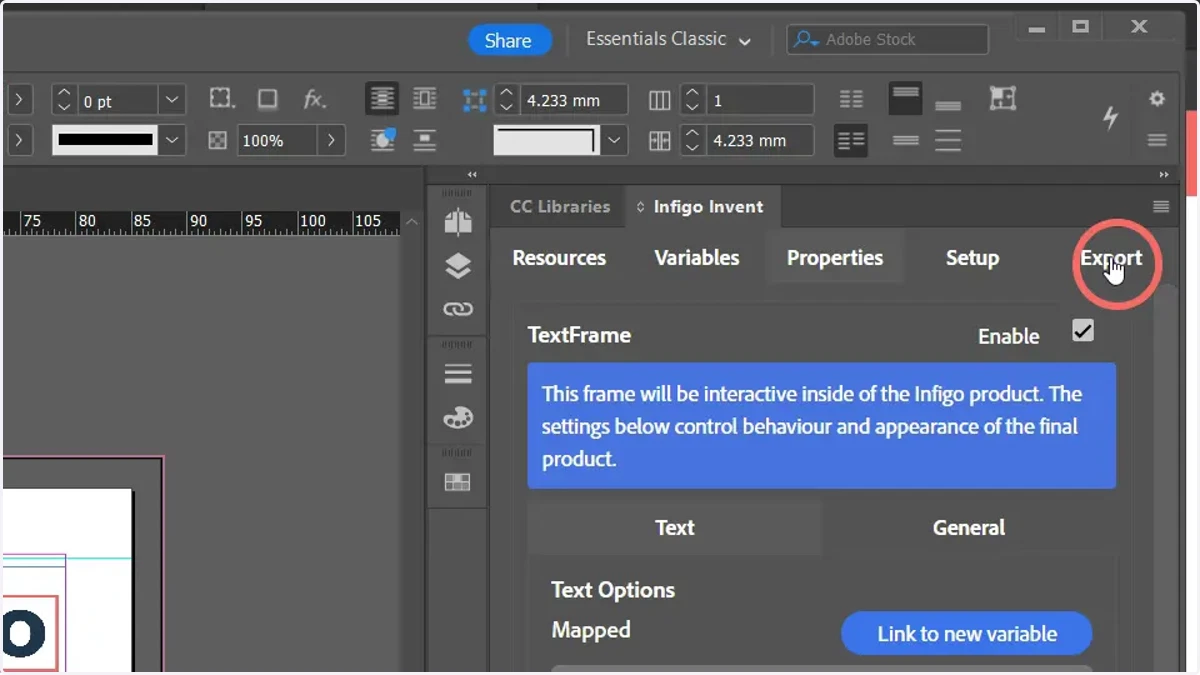1200x675 pixels.
Task: Open the stroke style dropdown
Action: pos(172,141)
